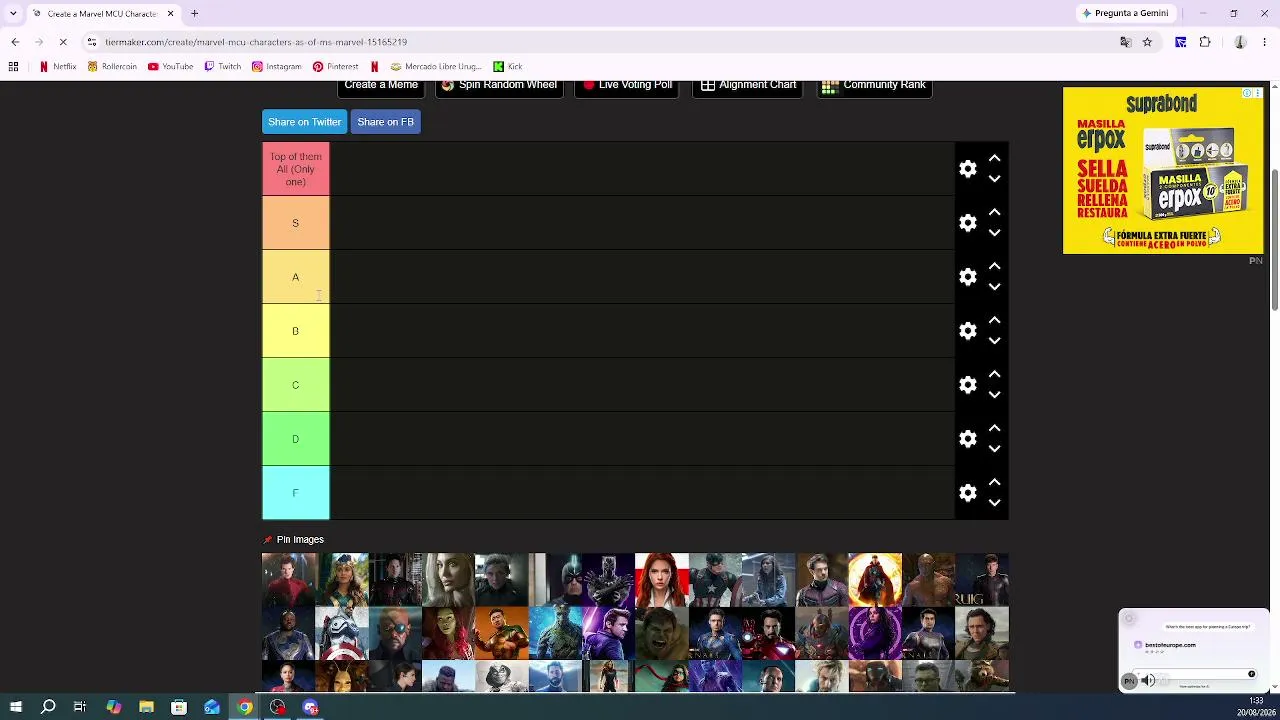Click the cyan F tier label
The height and width of the screenshot is (720, 1280).
coord(295,493)
